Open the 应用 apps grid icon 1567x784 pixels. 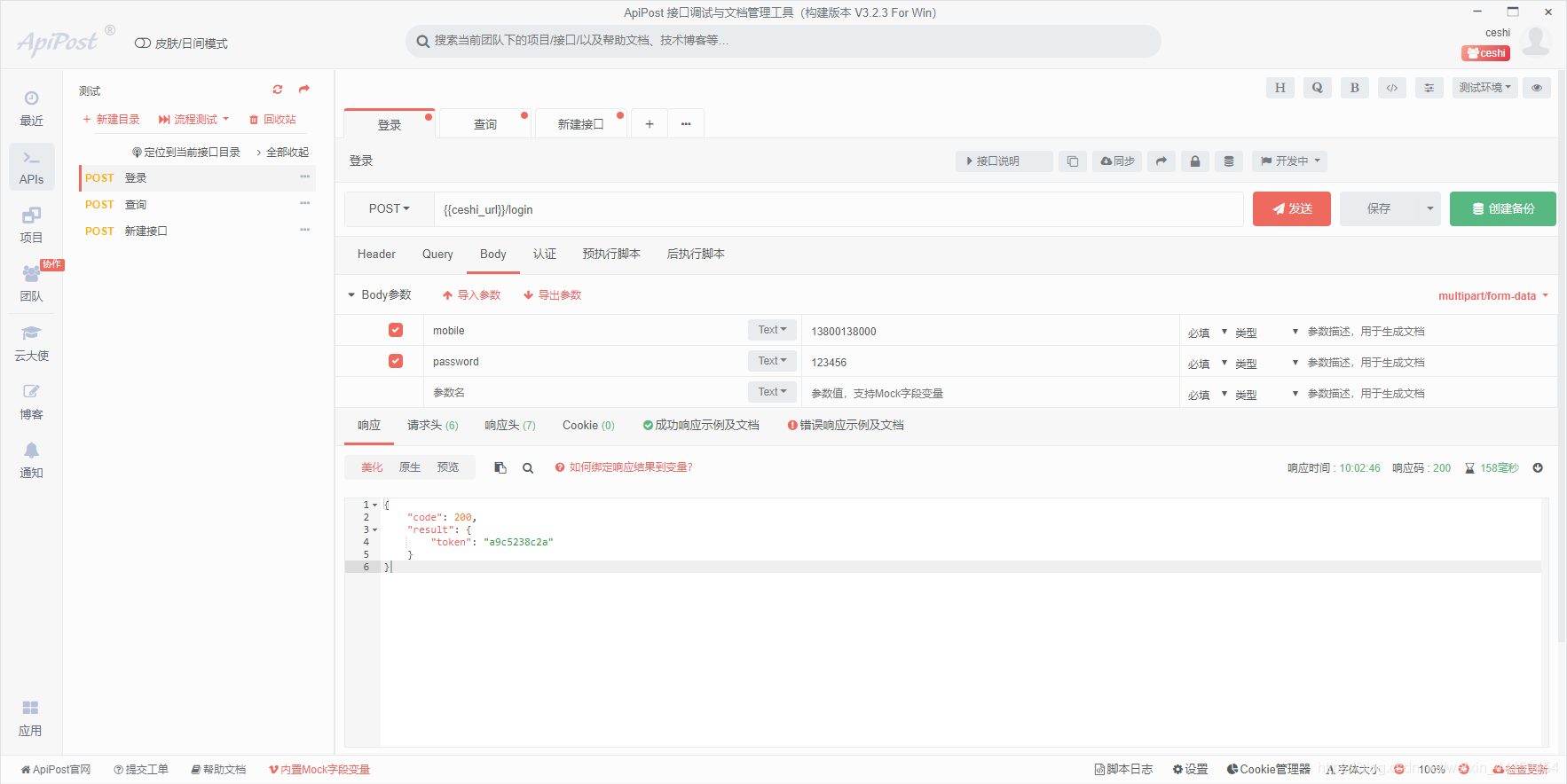[31, 718]
